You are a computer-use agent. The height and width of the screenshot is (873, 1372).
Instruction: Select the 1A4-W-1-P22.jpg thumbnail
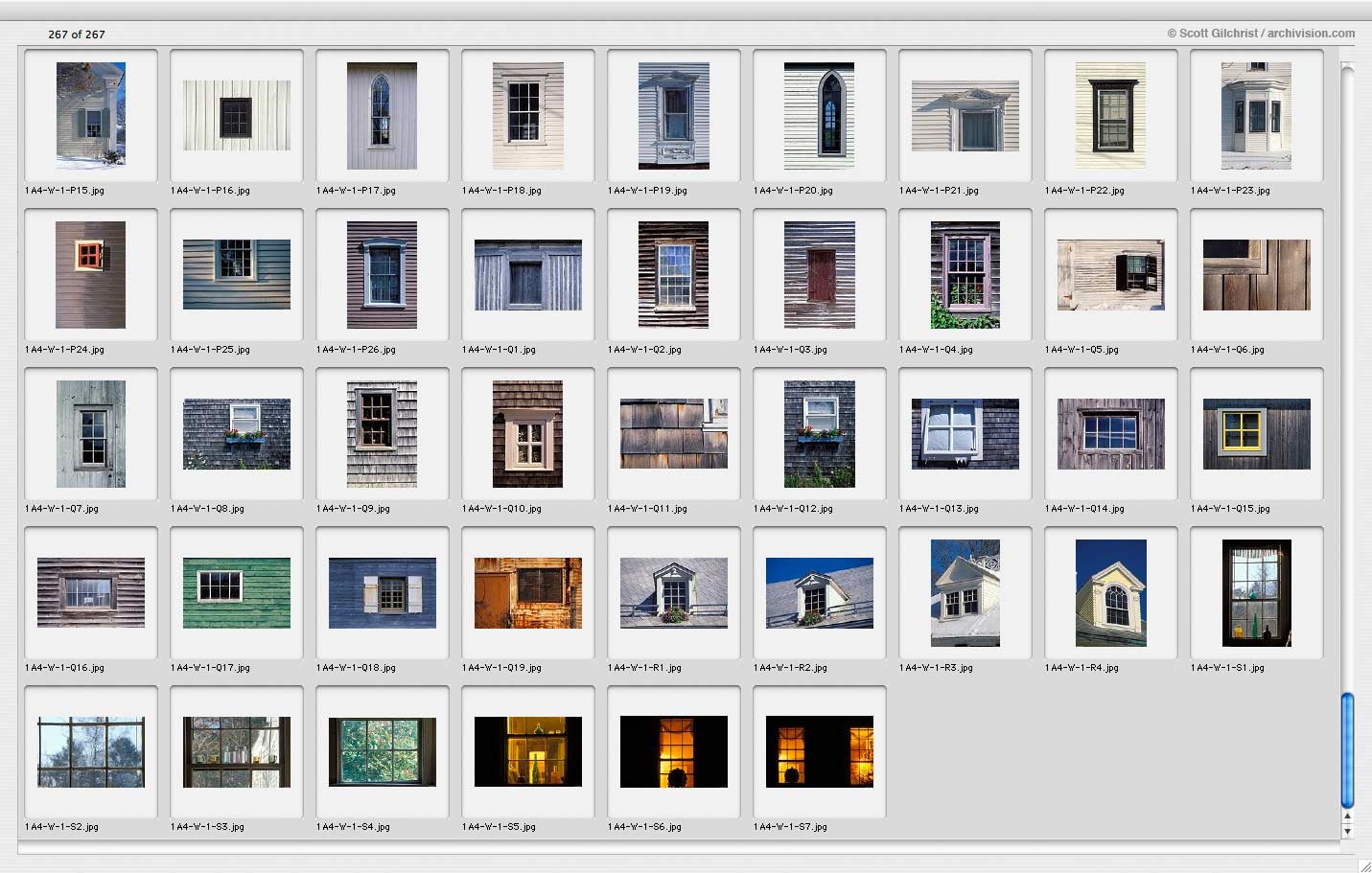(x=1111, y=115)
